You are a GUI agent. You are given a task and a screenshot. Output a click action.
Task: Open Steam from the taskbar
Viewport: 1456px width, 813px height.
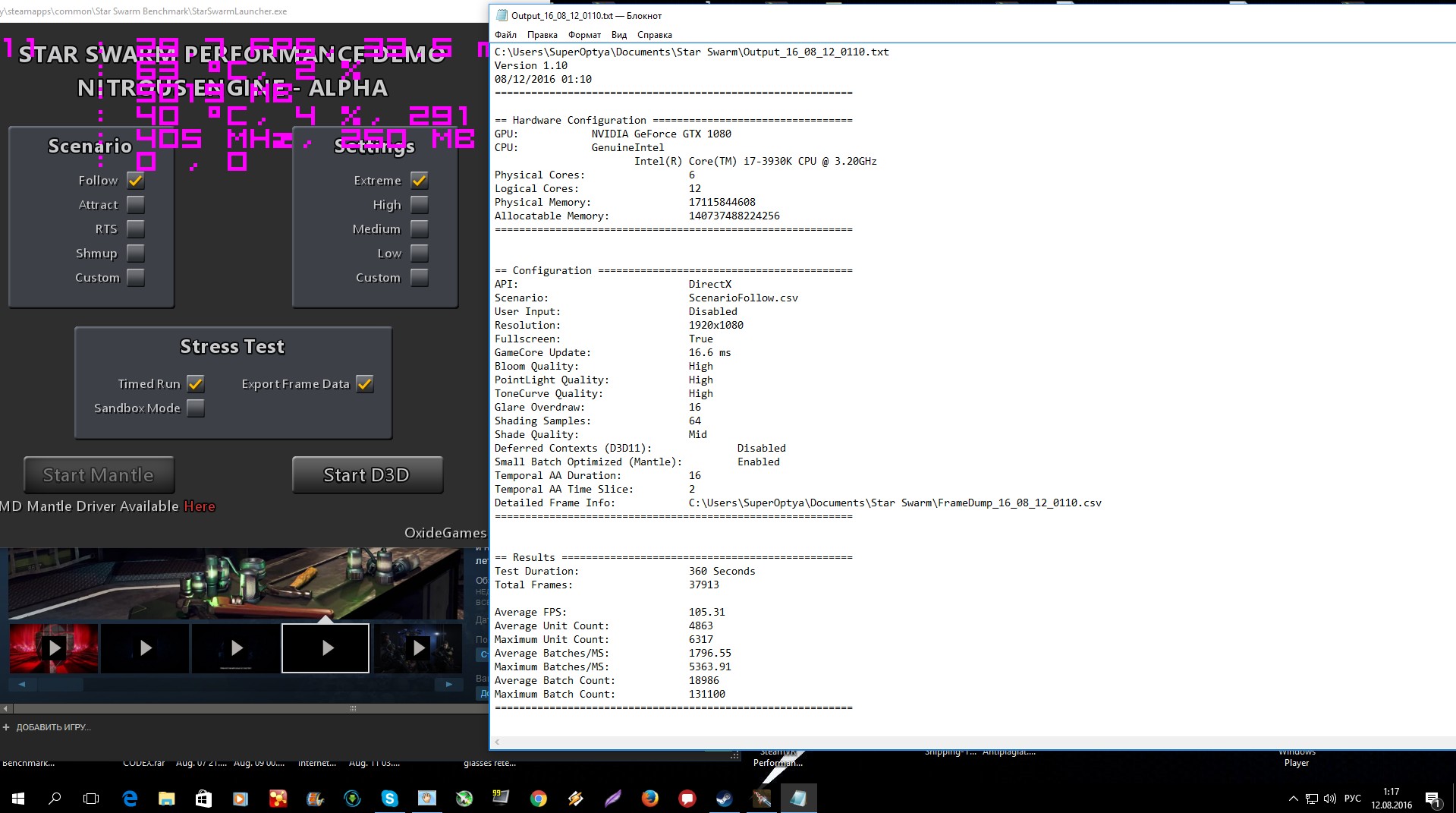click(724, 799)
